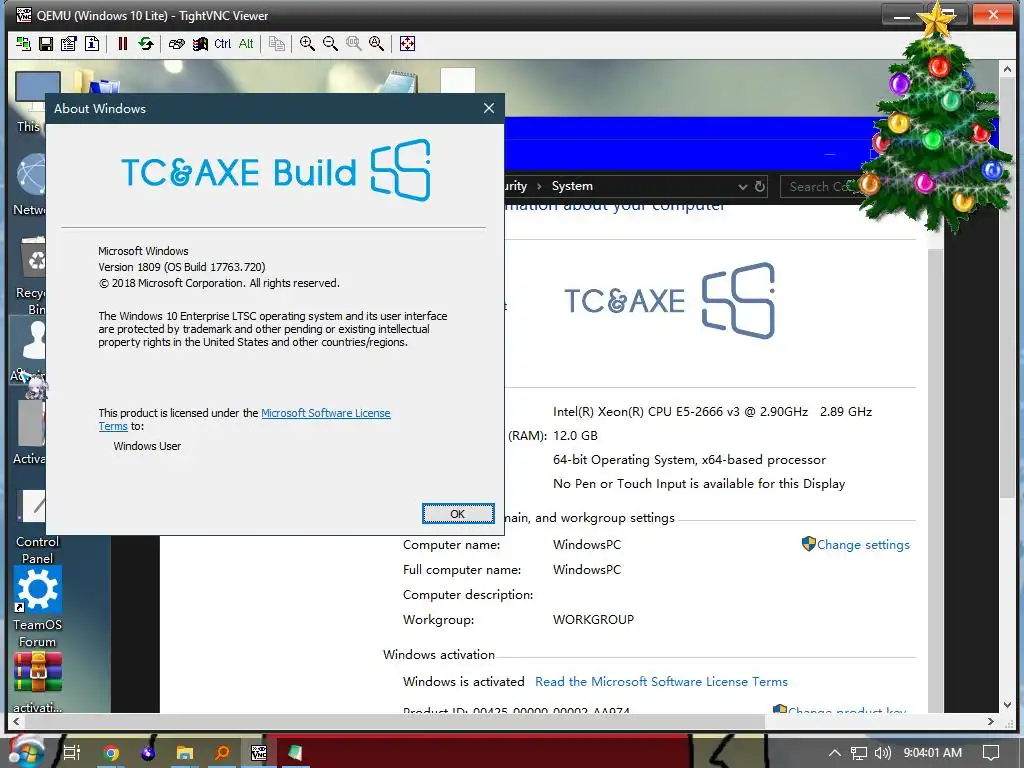Click the viewer's vertical scrollbar down arrow
The width and height of the screenshot is (1024, 768).
click(1007, 705)
